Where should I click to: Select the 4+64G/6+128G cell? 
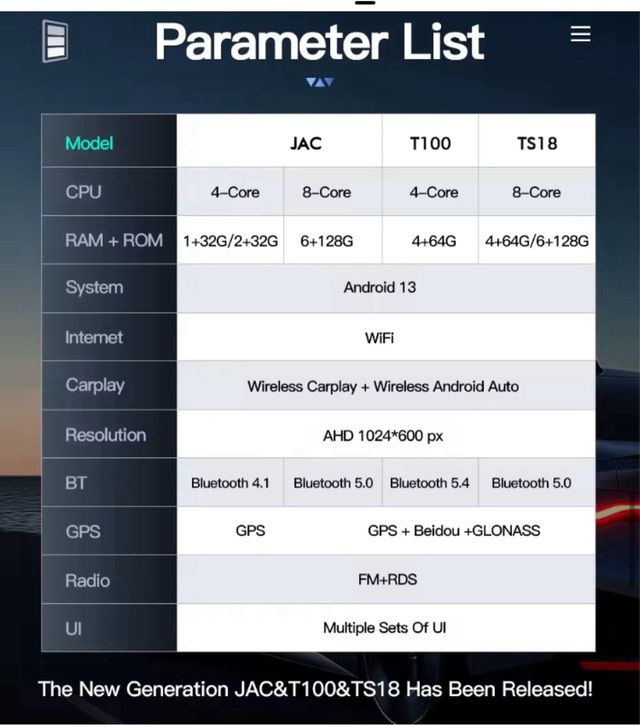tap(537, 241)
